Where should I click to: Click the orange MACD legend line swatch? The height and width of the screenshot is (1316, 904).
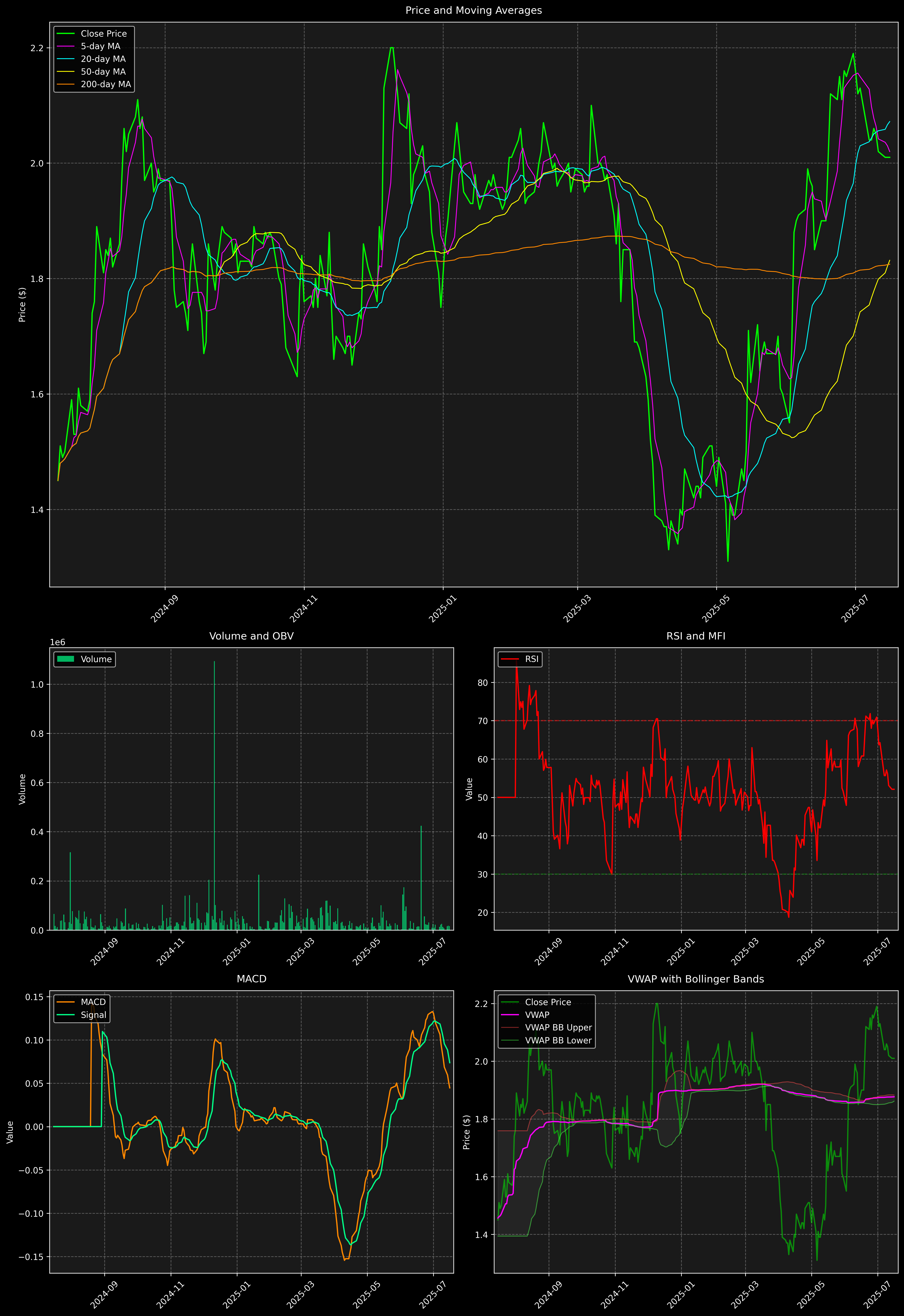coord(66,1002)
